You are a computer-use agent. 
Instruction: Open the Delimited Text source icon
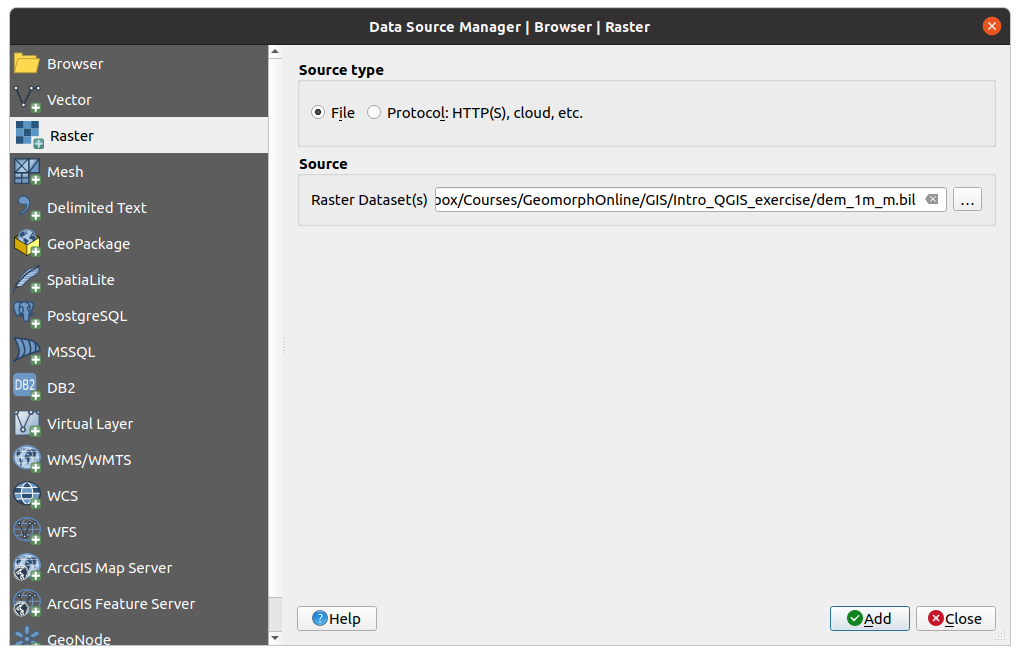point(27,208)
